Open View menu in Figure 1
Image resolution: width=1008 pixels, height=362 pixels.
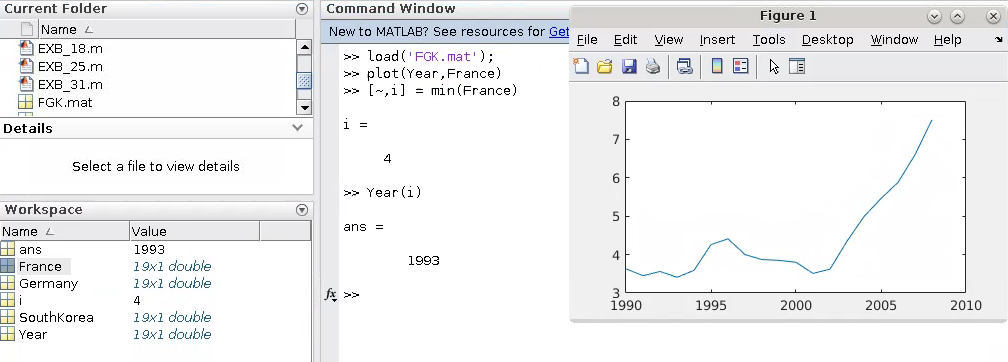pyautogui.click(x=669, y=40)
